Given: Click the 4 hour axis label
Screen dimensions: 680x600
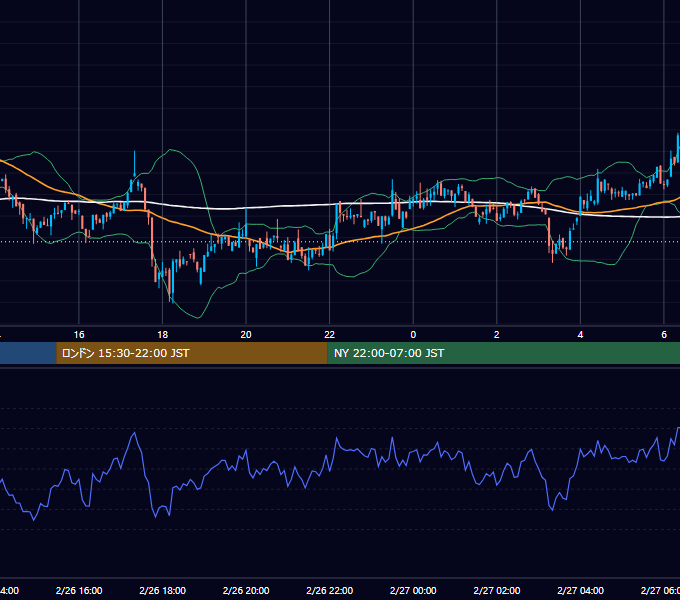Looking at the screenshot, I should click(580, 335).
